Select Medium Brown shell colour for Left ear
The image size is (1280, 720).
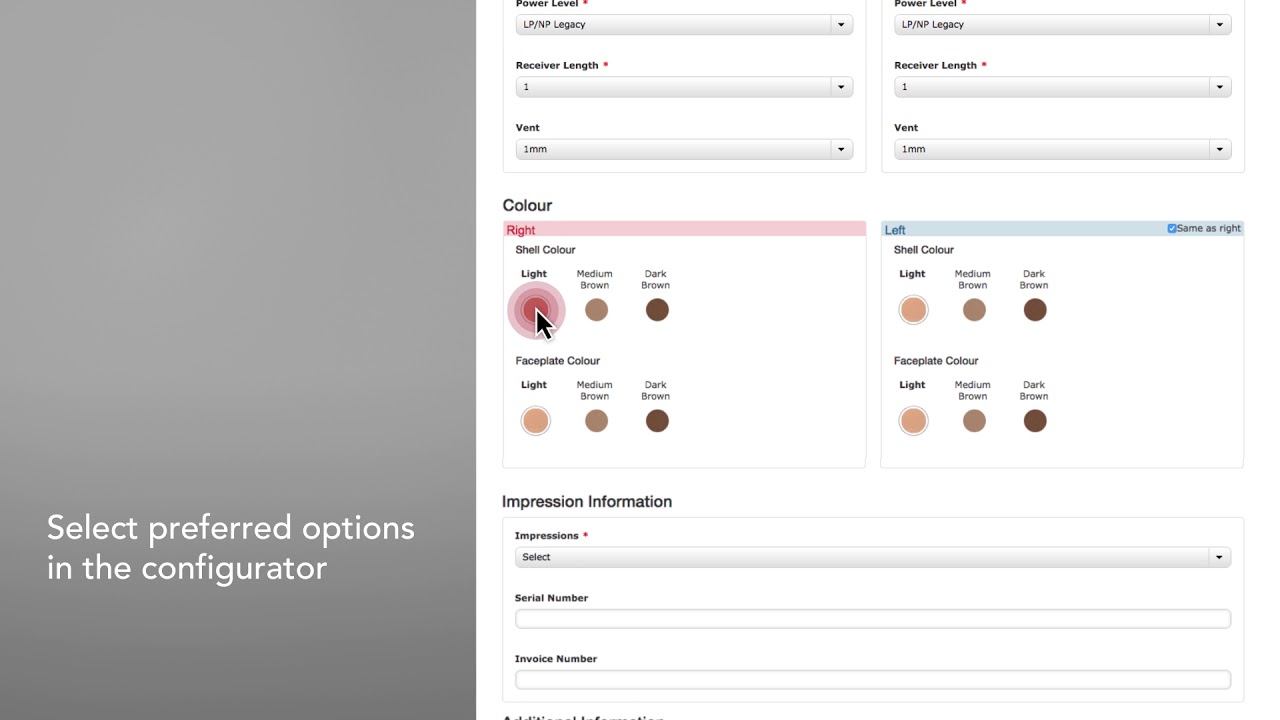[974, 310]
